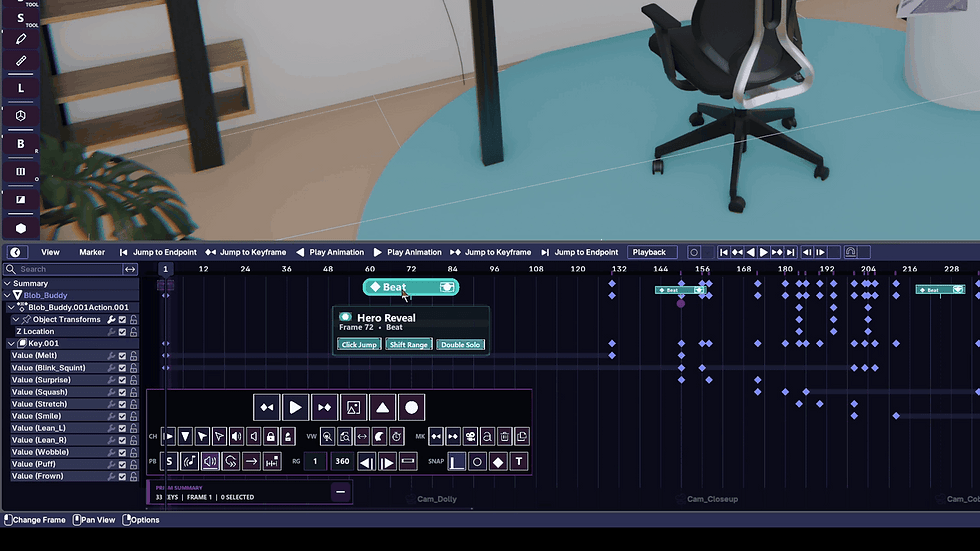Uncheck the Object Transforms checkbox
This screenshot has width=980, height=551.
122,319
